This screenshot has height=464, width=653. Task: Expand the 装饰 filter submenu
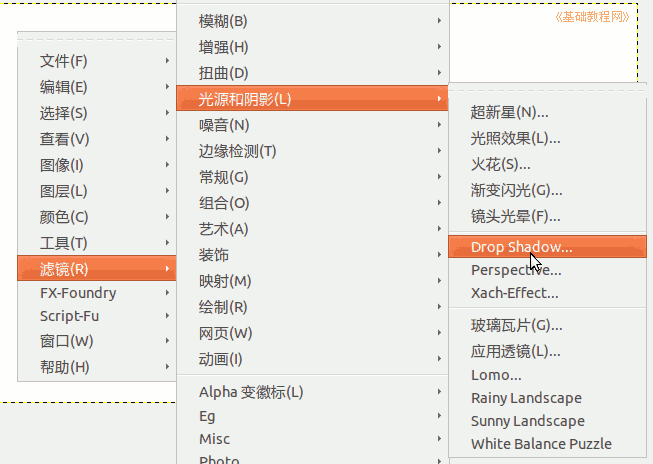pos(312,255)
